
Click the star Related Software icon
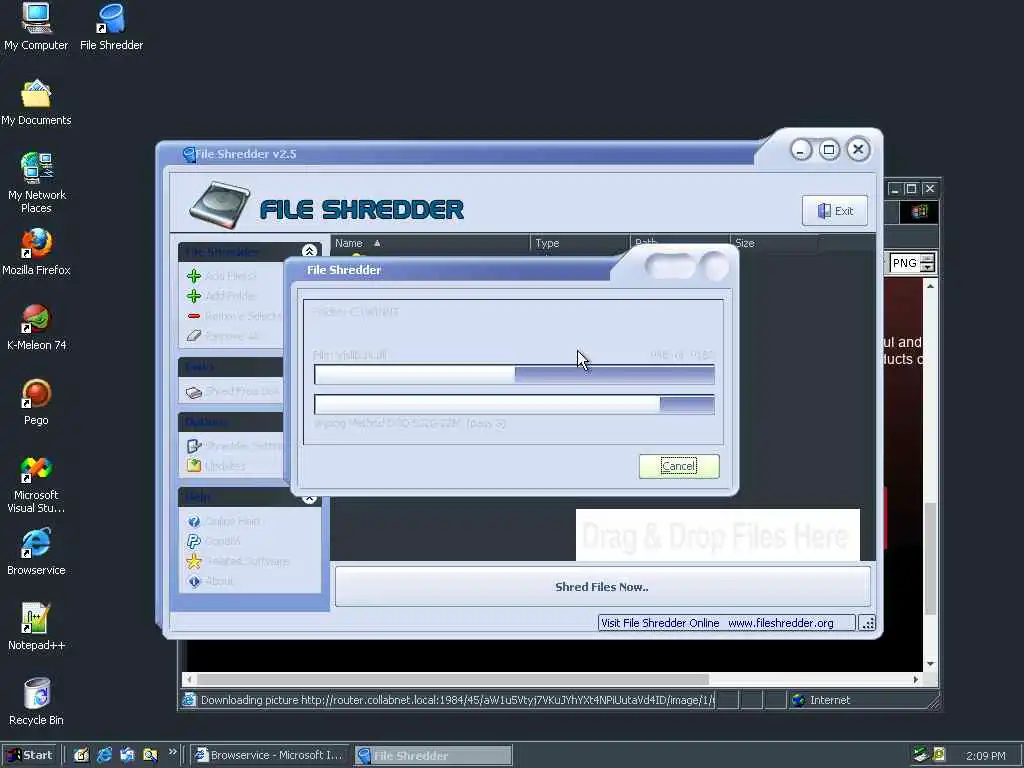(x=194, y=561)
